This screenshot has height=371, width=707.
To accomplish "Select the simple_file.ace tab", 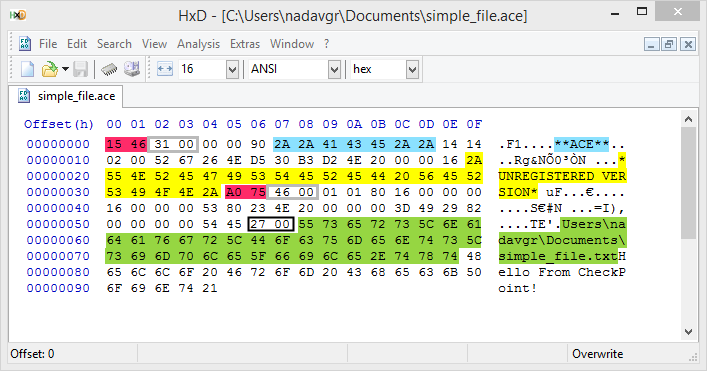I will click(66, 96).
